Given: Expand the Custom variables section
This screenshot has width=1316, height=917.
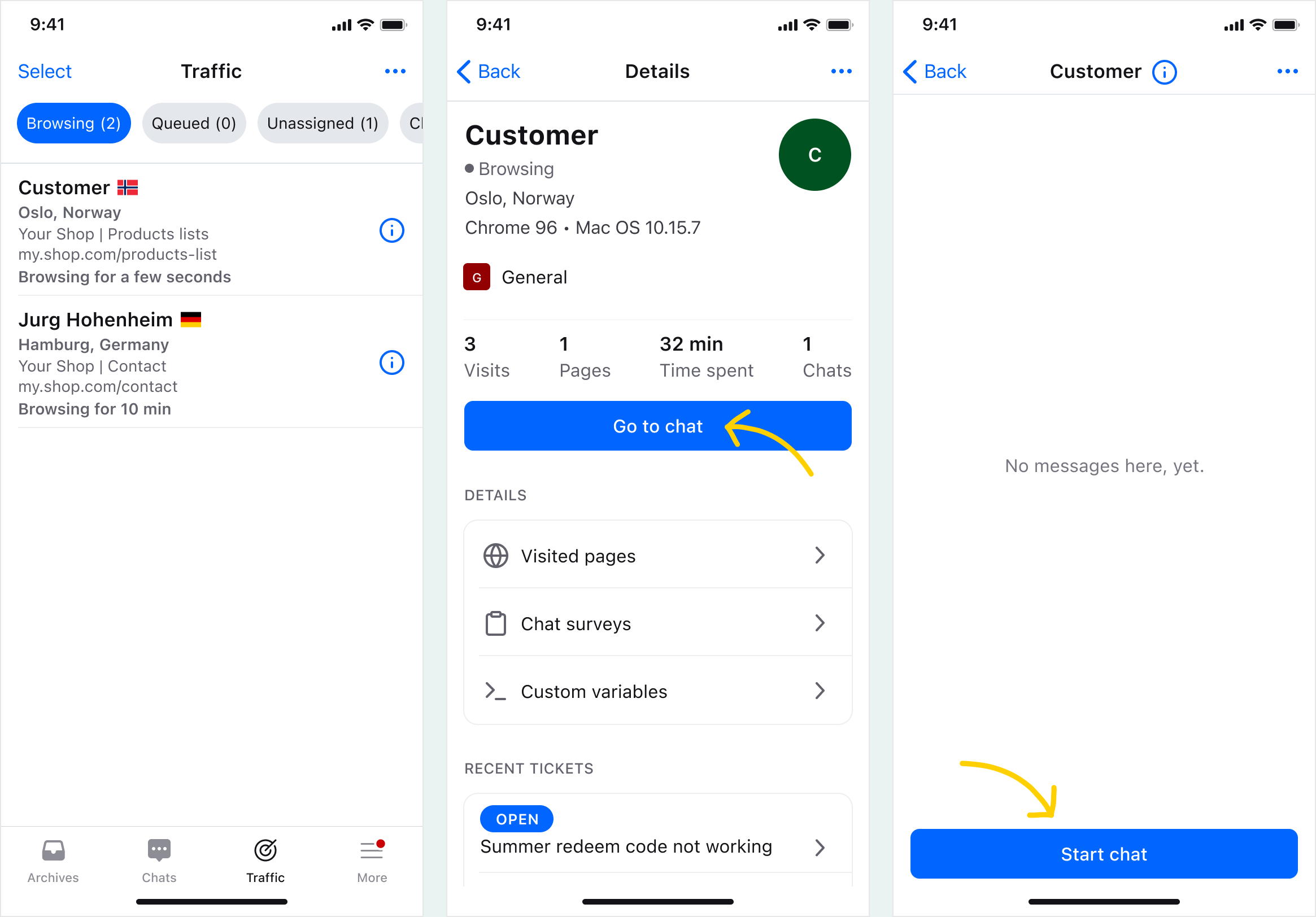Looking at the screenshot, I should [x=657, y=691].
